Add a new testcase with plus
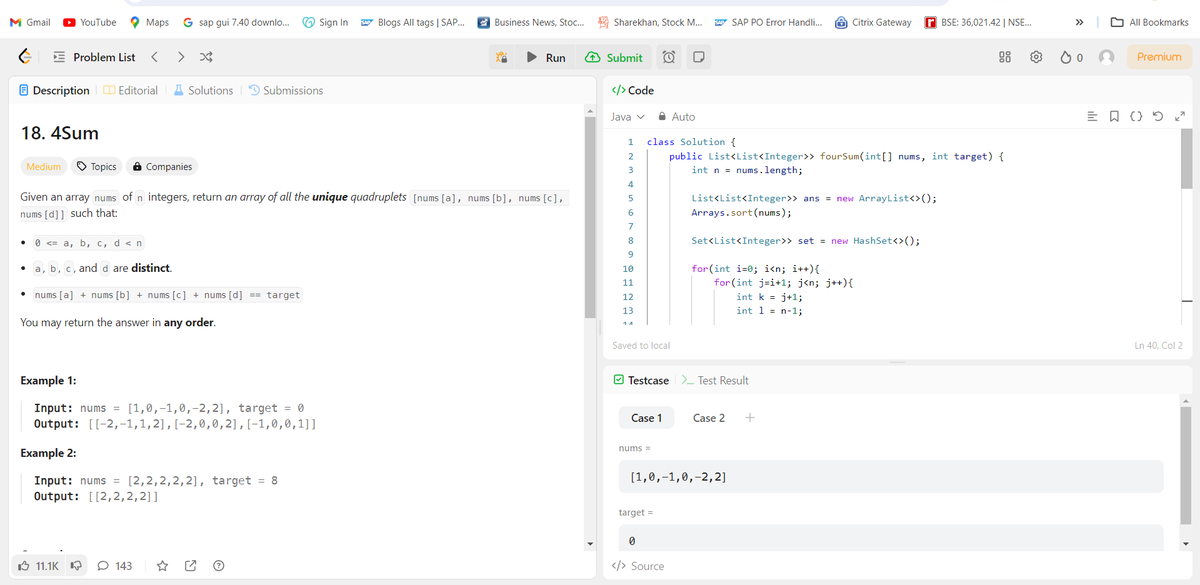 point(750,418)
